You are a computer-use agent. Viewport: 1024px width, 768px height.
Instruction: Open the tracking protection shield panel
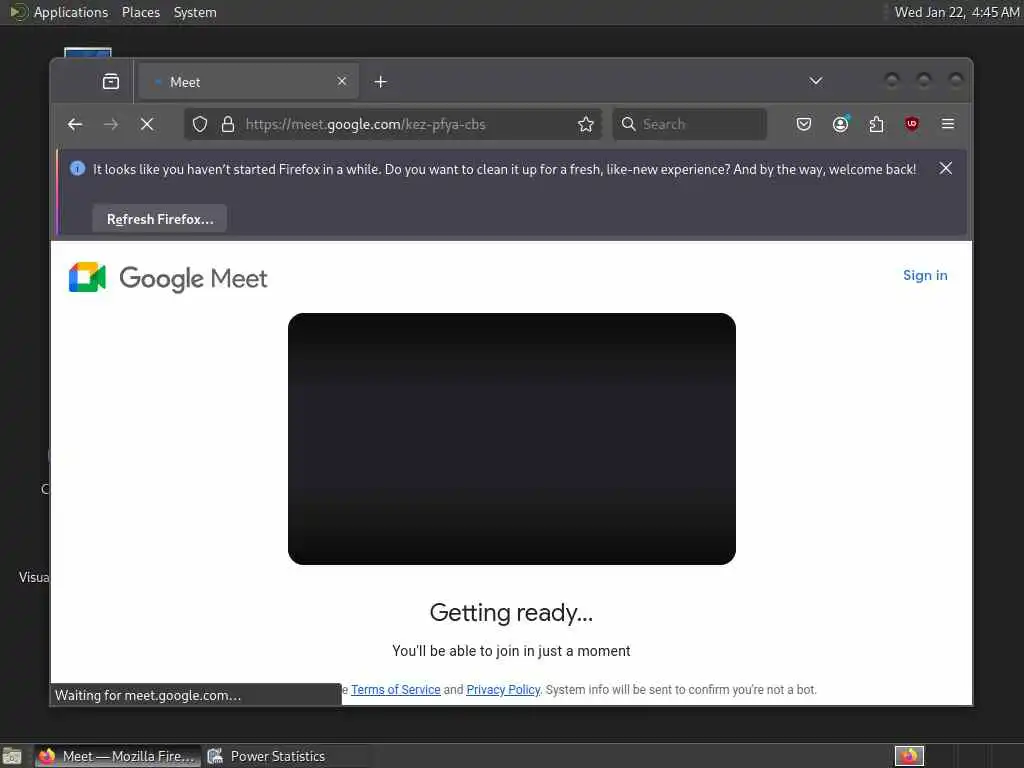click(x=200, y=124)
